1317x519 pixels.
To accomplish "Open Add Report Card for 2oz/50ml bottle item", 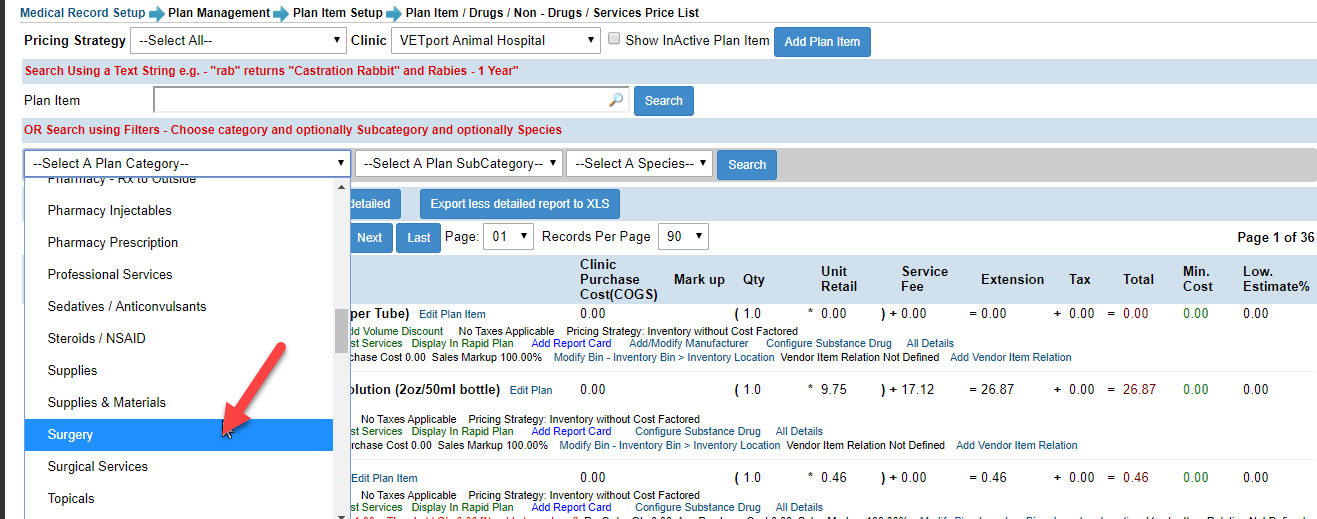I will [x=571, y=431].
